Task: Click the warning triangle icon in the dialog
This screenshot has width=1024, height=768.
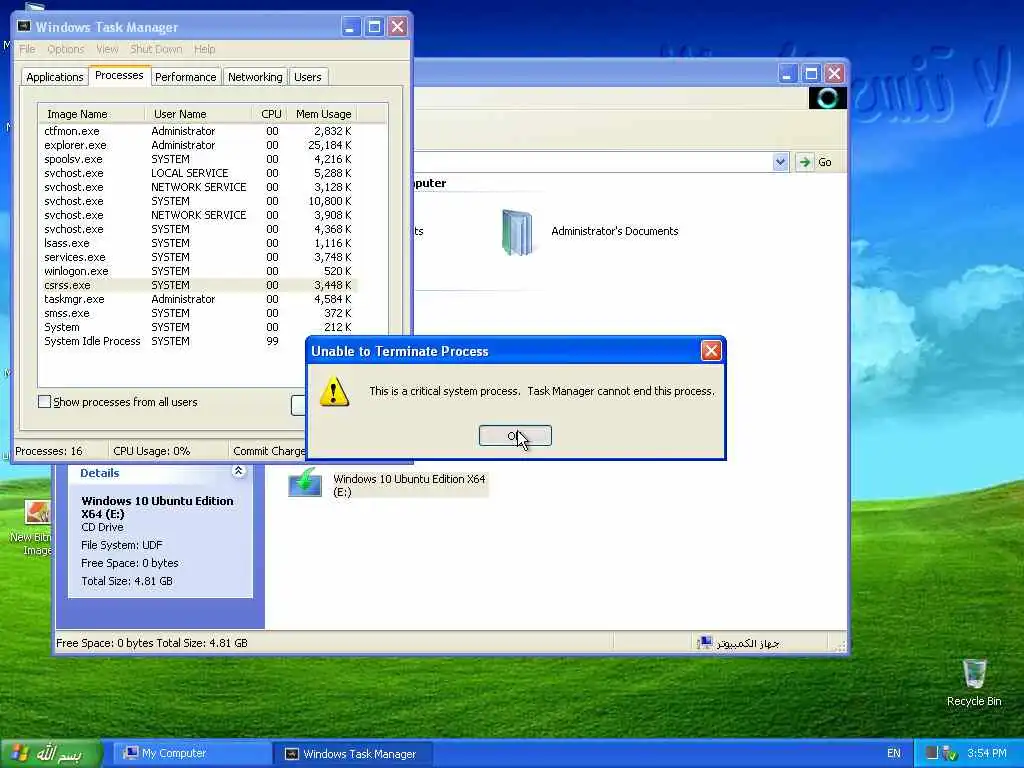Action: (x=334, y=392)
